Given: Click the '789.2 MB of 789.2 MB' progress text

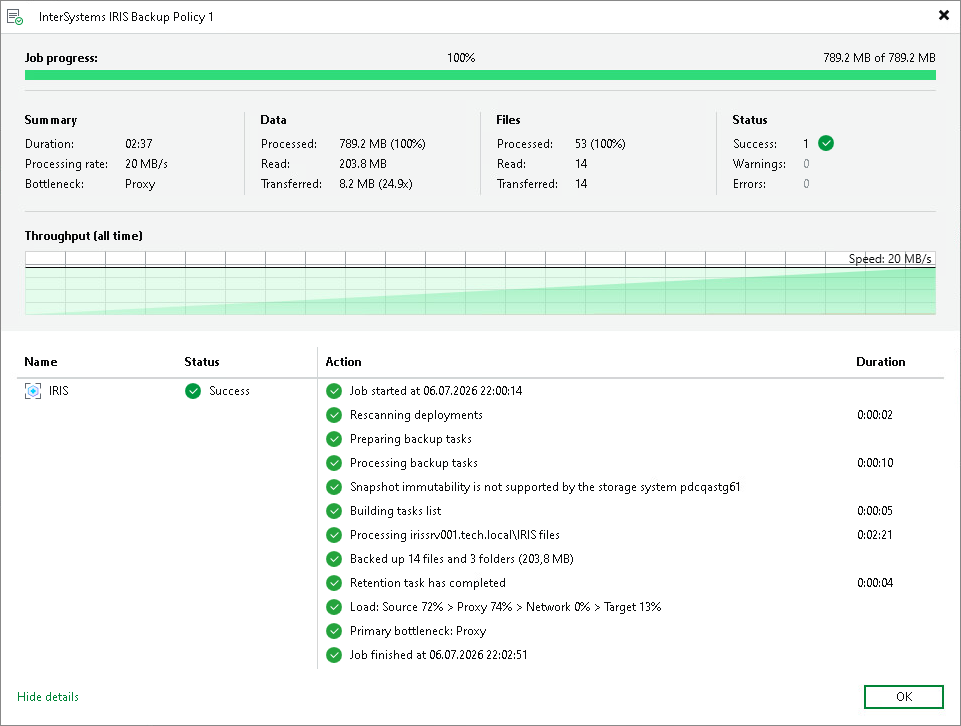Looking at the screenshot, I should click(x=879, y=58).
